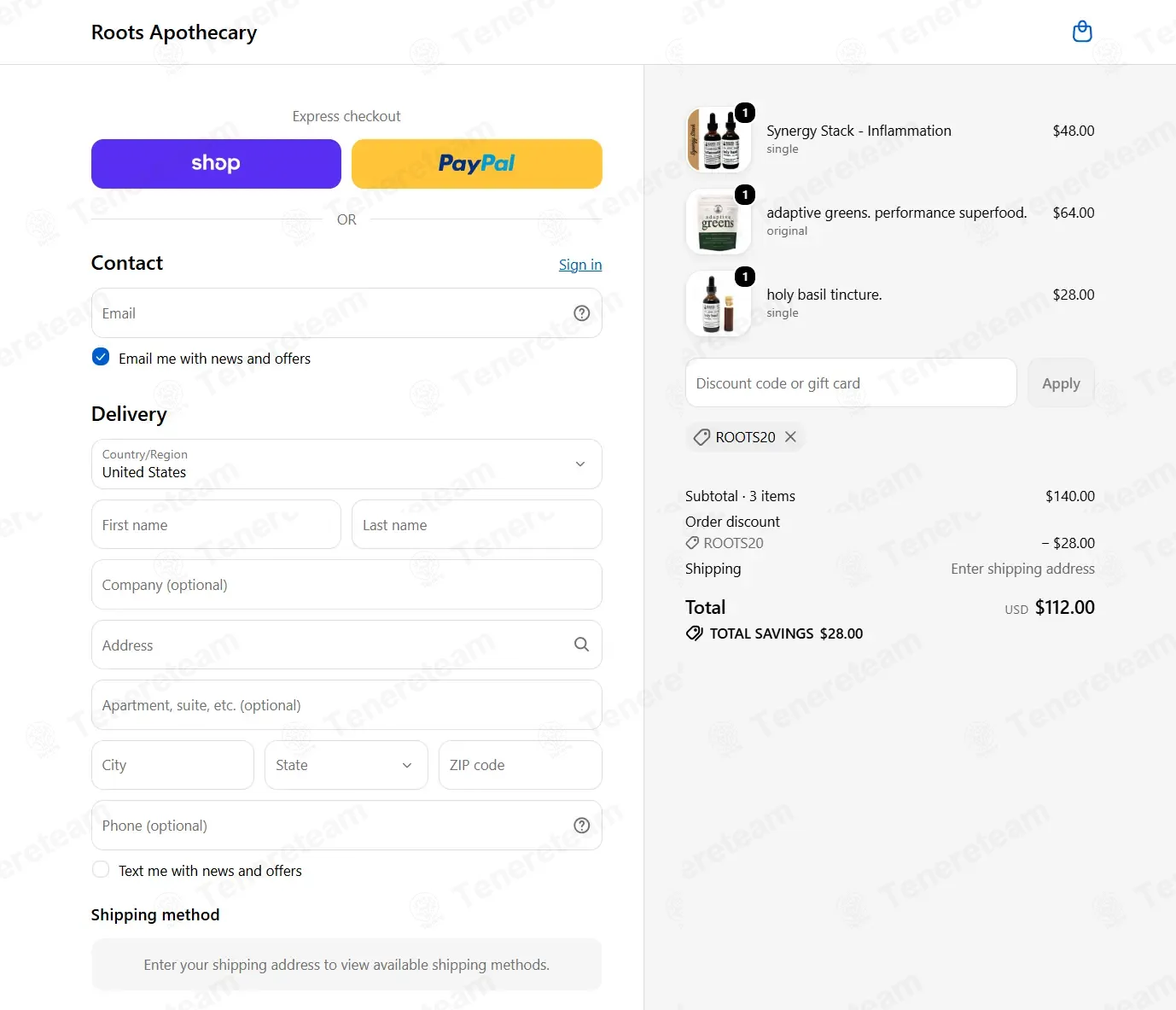The height and width of the screenshot is (1010, 1176).
Task: Open the Country/Region dropdown
Action: tap(346, 464)
